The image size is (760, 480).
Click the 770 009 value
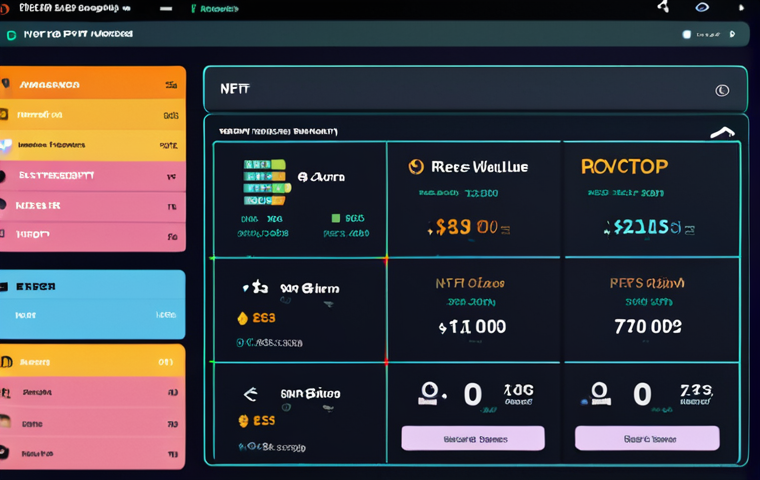648,326
